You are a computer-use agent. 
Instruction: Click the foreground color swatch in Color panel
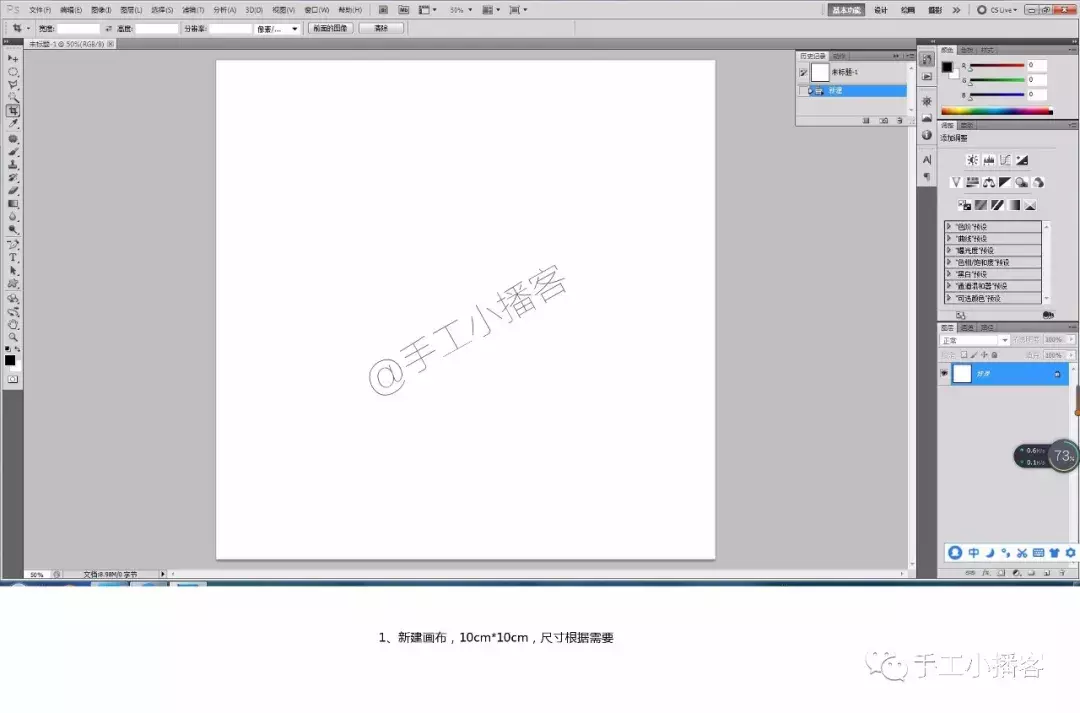click(x=947, y=67)
